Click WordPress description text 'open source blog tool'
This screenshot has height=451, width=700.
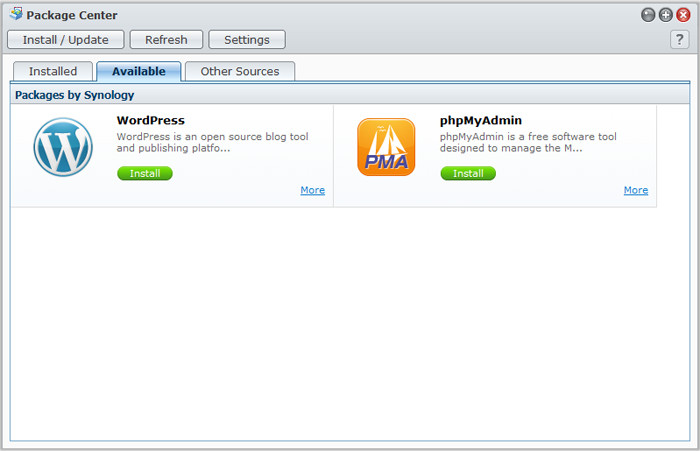click(254, 137)
